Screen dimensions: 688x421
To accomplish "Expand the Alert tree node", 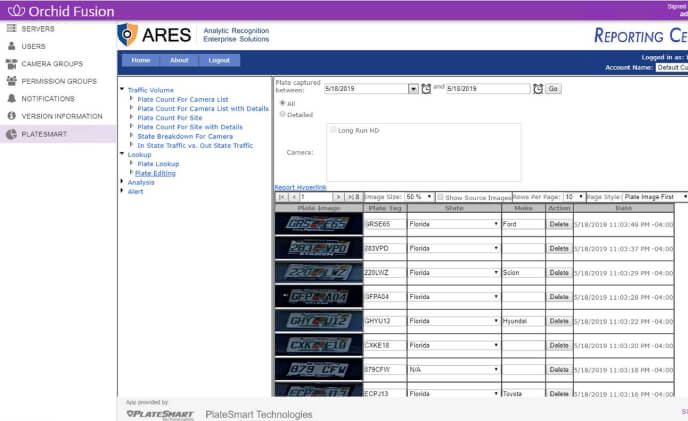I will click(x=122, y=191).
